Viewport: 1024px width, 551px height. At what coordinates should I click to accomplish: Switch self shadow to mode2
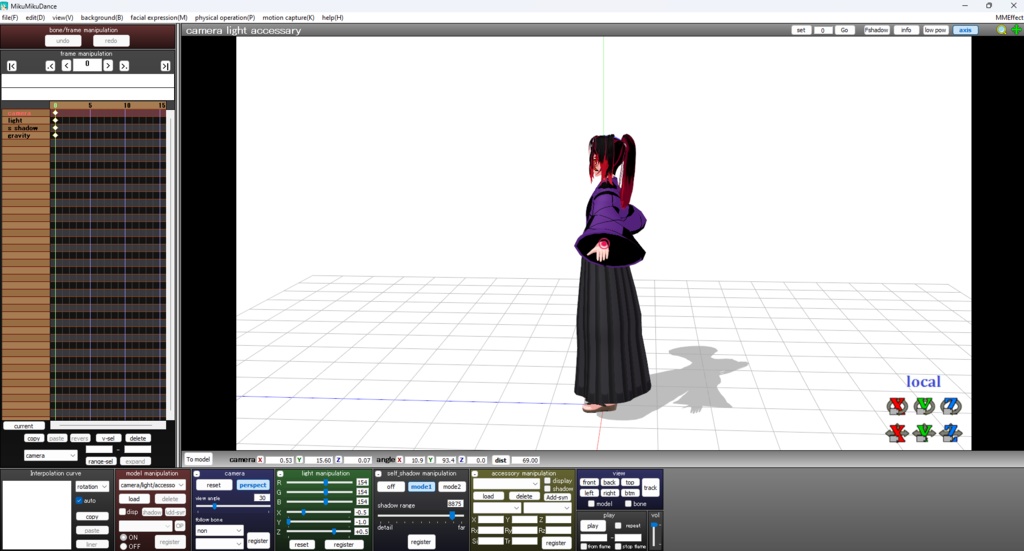tap(451, 486)
